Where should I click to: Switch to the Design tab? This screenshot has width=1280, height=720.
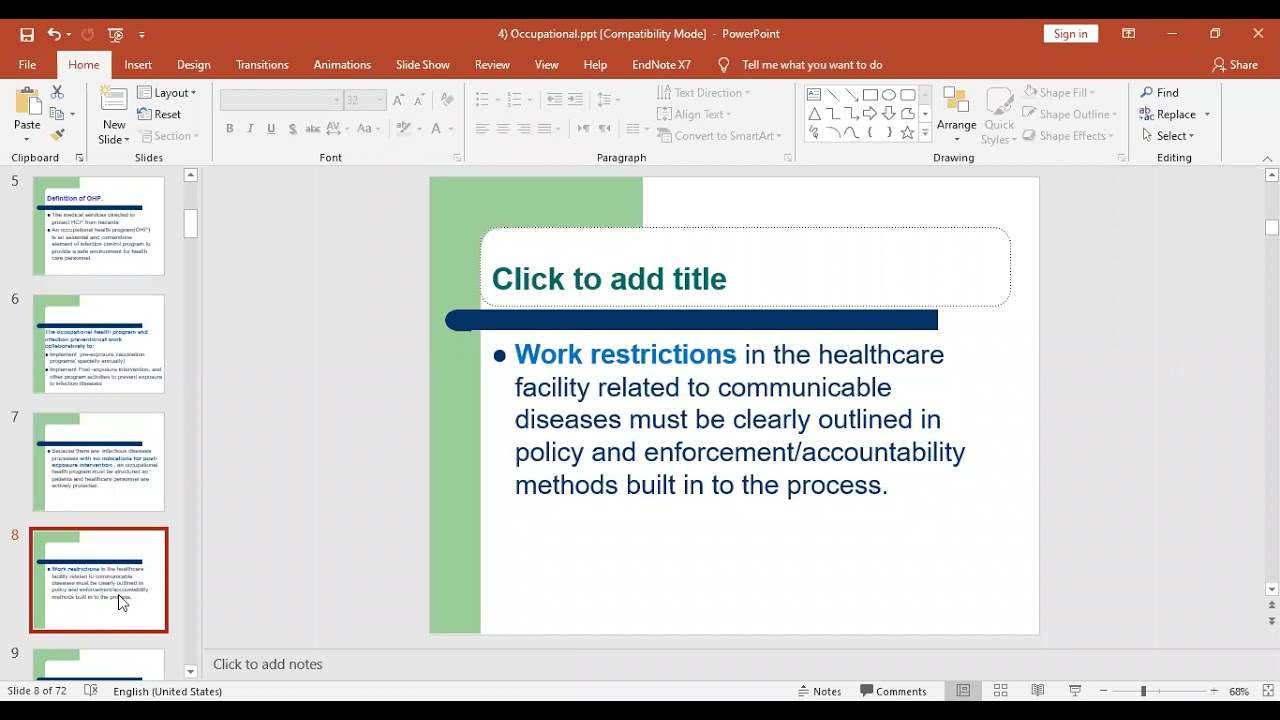[194, 65]
